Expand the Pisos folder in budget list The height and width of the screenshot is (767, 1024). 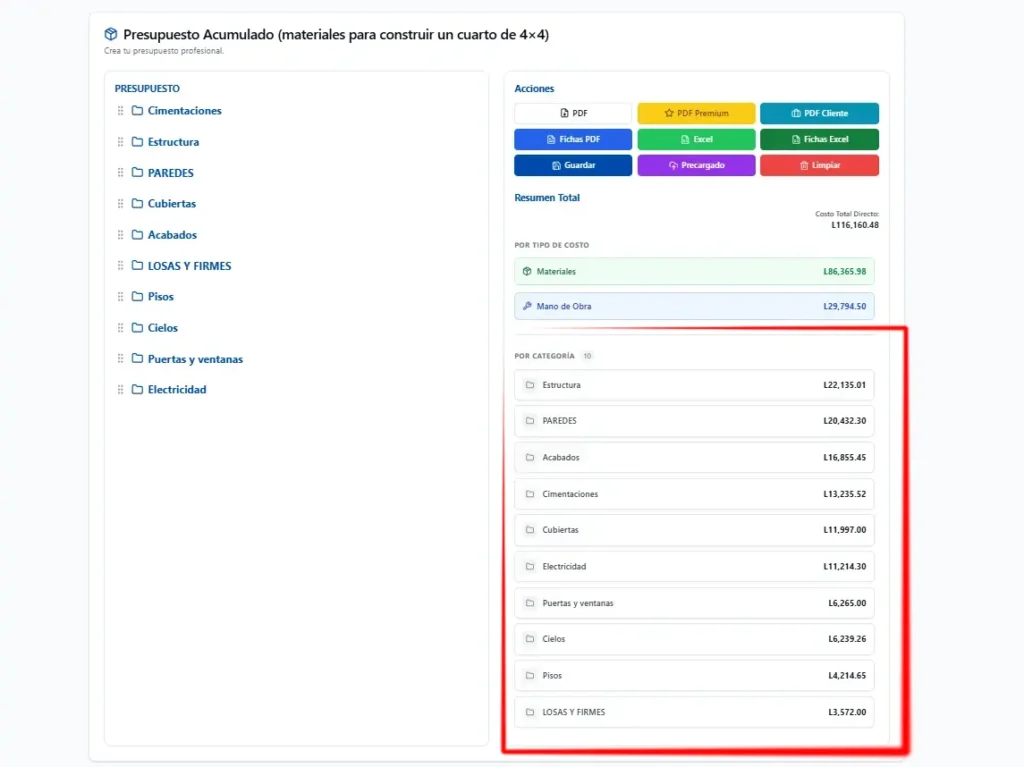[x=160, y=297]
